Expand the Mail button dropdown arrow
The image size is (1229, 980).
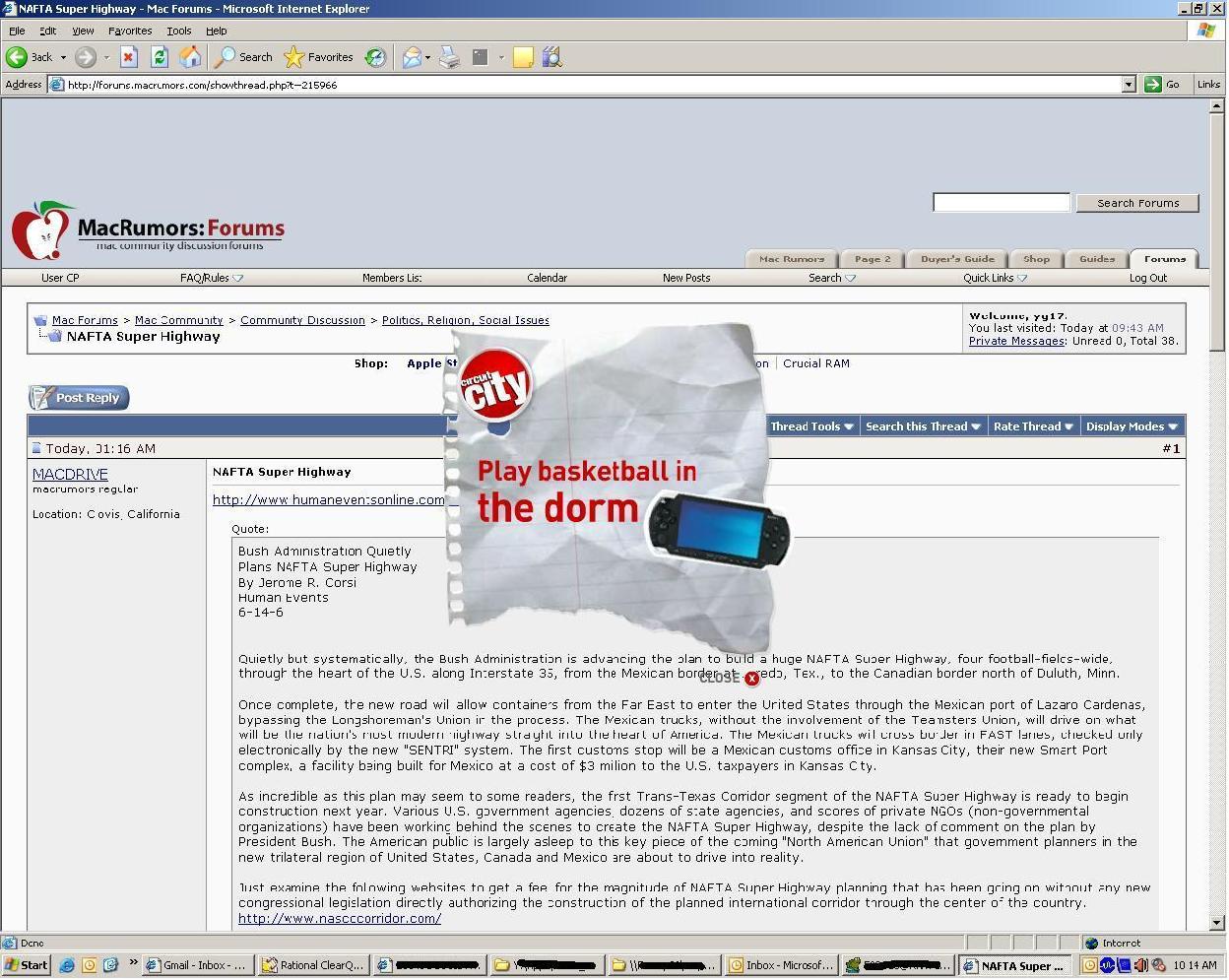coord(427,57)
